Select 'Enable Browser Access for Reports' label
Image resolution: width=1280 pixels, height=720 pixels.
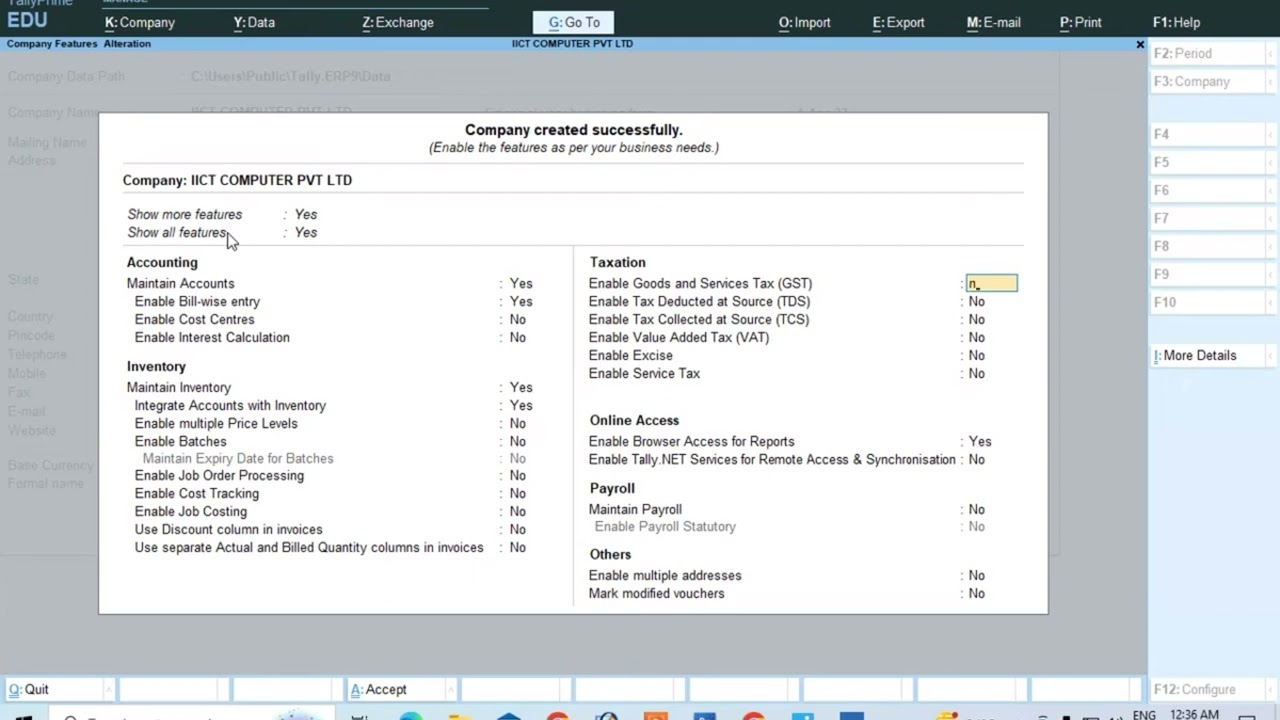[691, 442]
